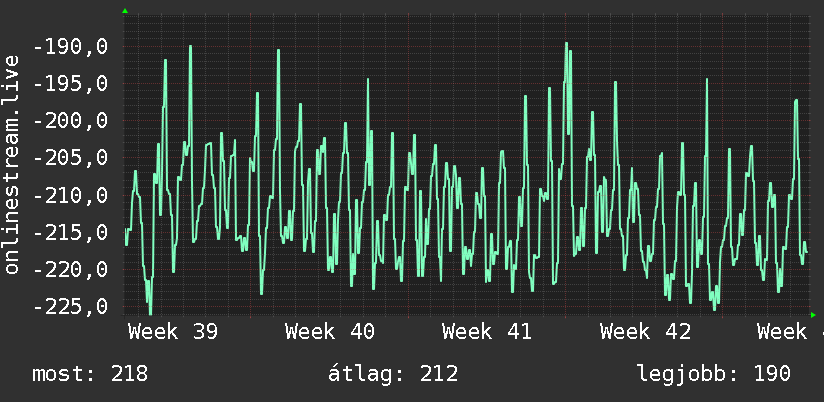Click the -225,0 Y-axis label
Screen dimensions: 824x402
pyautogui.click(x=70, y=306)
